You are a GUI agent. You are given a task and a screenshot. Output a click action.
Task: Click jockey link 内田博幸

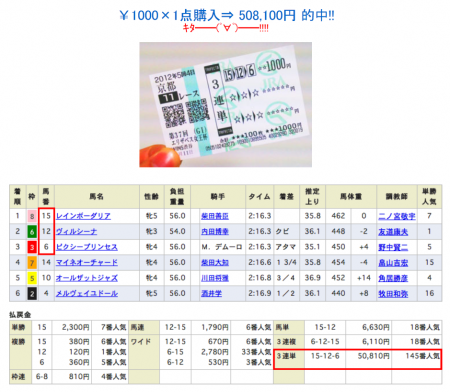pyautogui.click(x=215, y=231)
